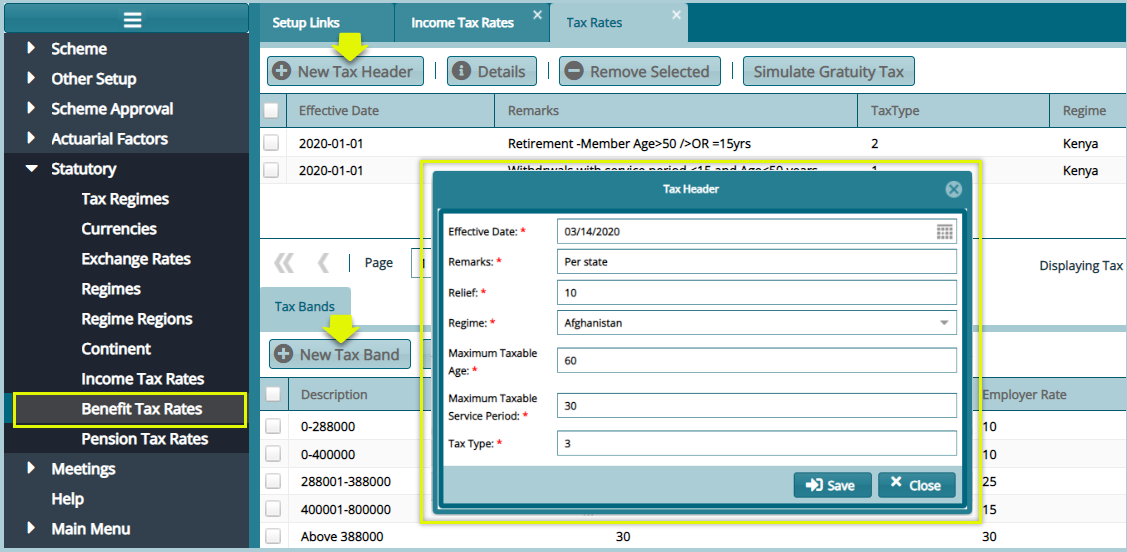1127x552 pixels.
Task: Open Benefit Tax Rates in sidebar
Action: [142, 409]
